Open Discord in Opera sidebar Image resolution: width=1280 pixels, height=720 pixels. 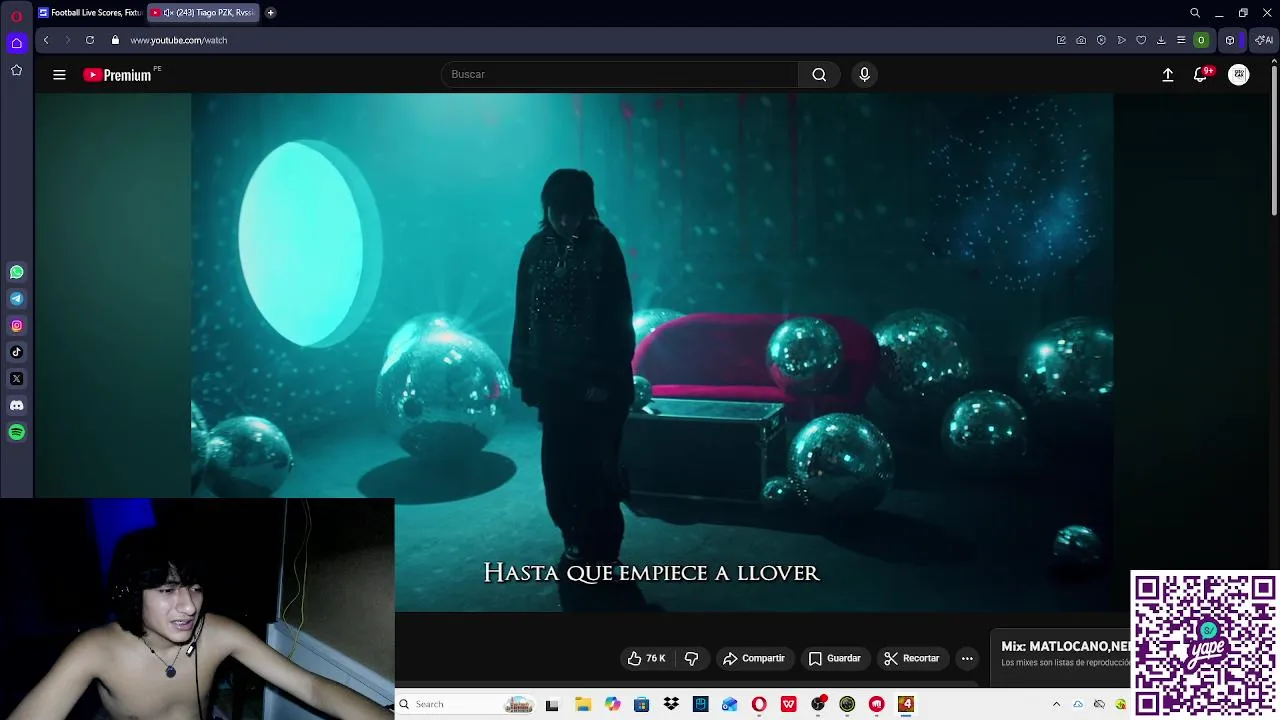16,406
